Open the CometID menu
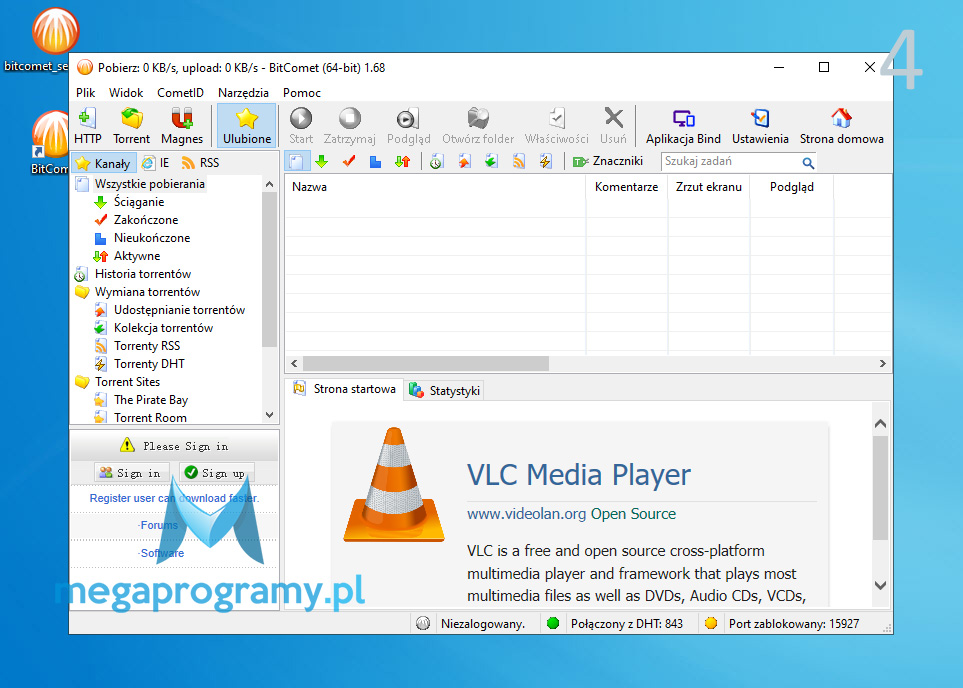 tap(180, 93)
